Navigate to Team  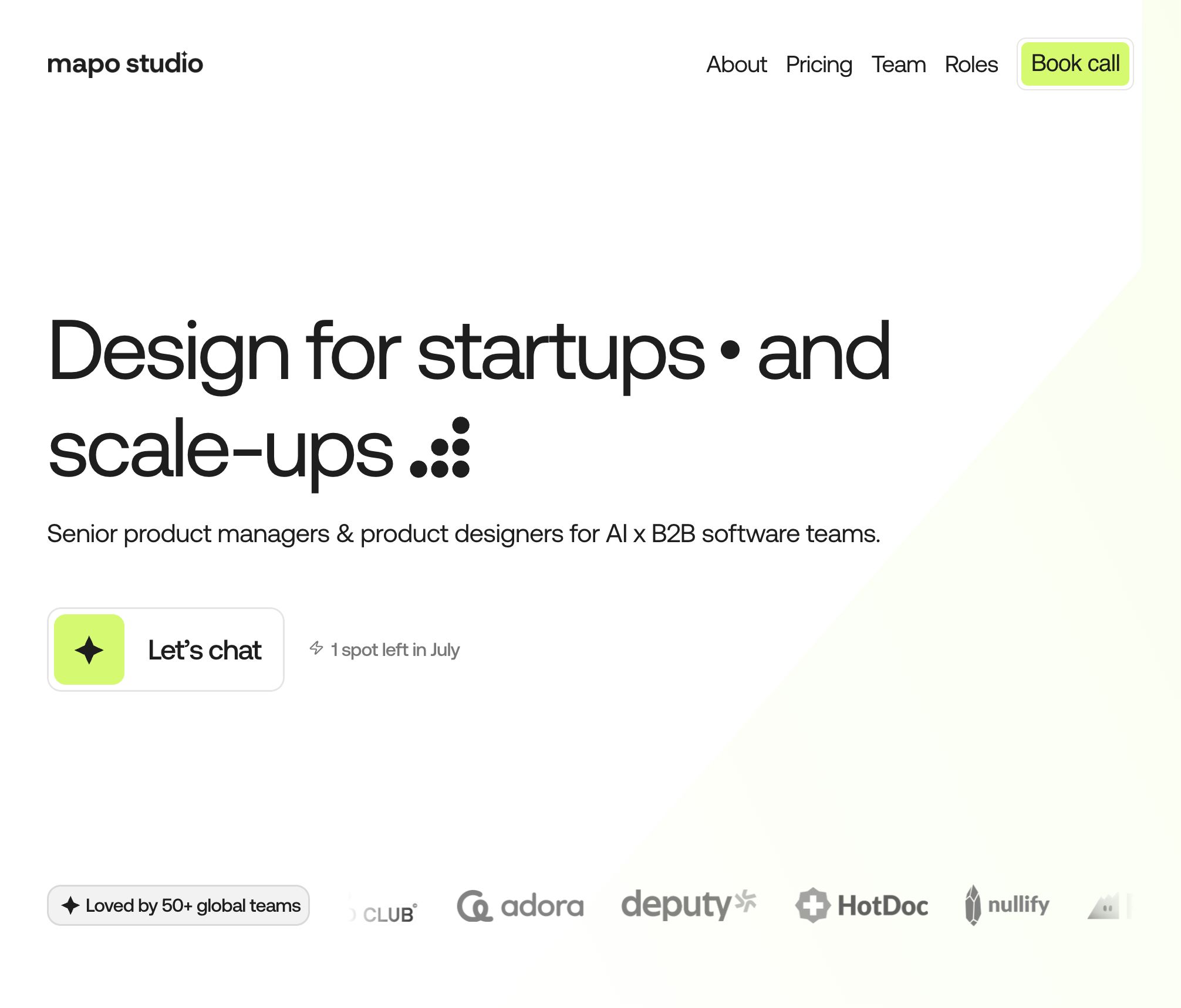[x=898, y=65]
